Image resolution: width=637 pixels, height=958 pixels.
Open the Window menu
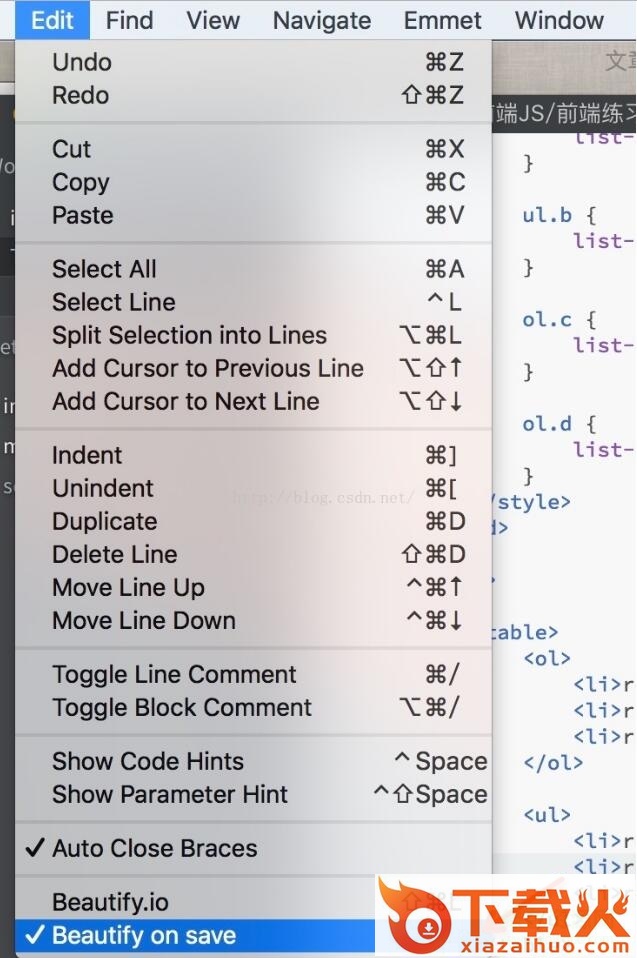pyautogui.click(x=559, y=20)
